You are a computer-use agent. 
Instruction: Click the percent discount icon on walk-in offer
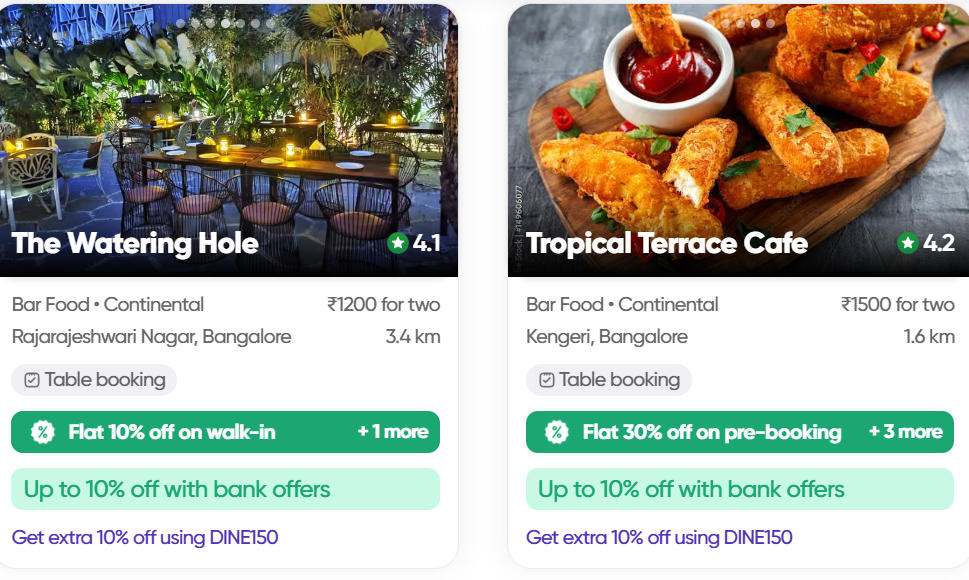[43, 432]
